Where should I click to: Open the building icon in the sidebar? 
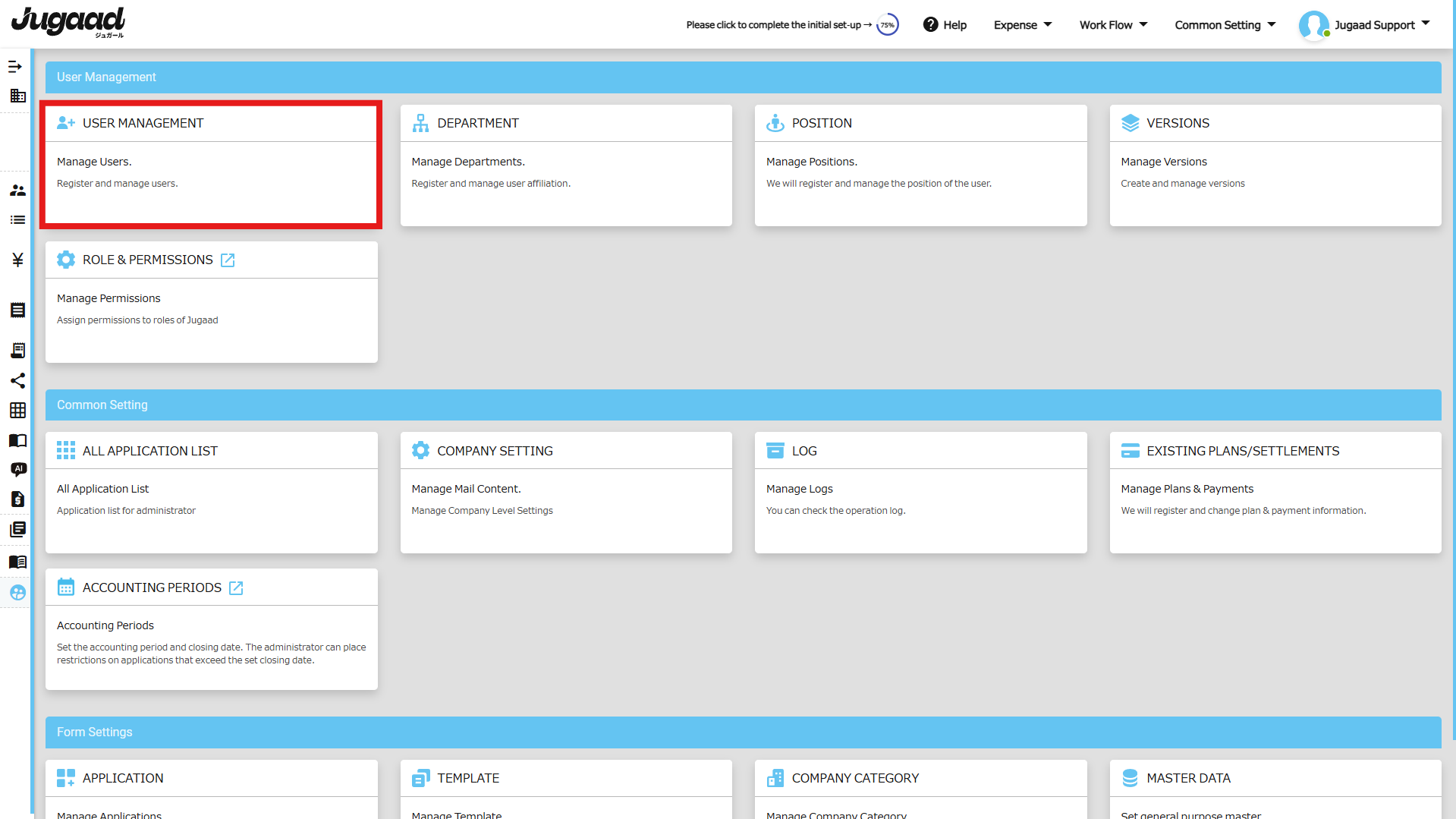(17, 96)
